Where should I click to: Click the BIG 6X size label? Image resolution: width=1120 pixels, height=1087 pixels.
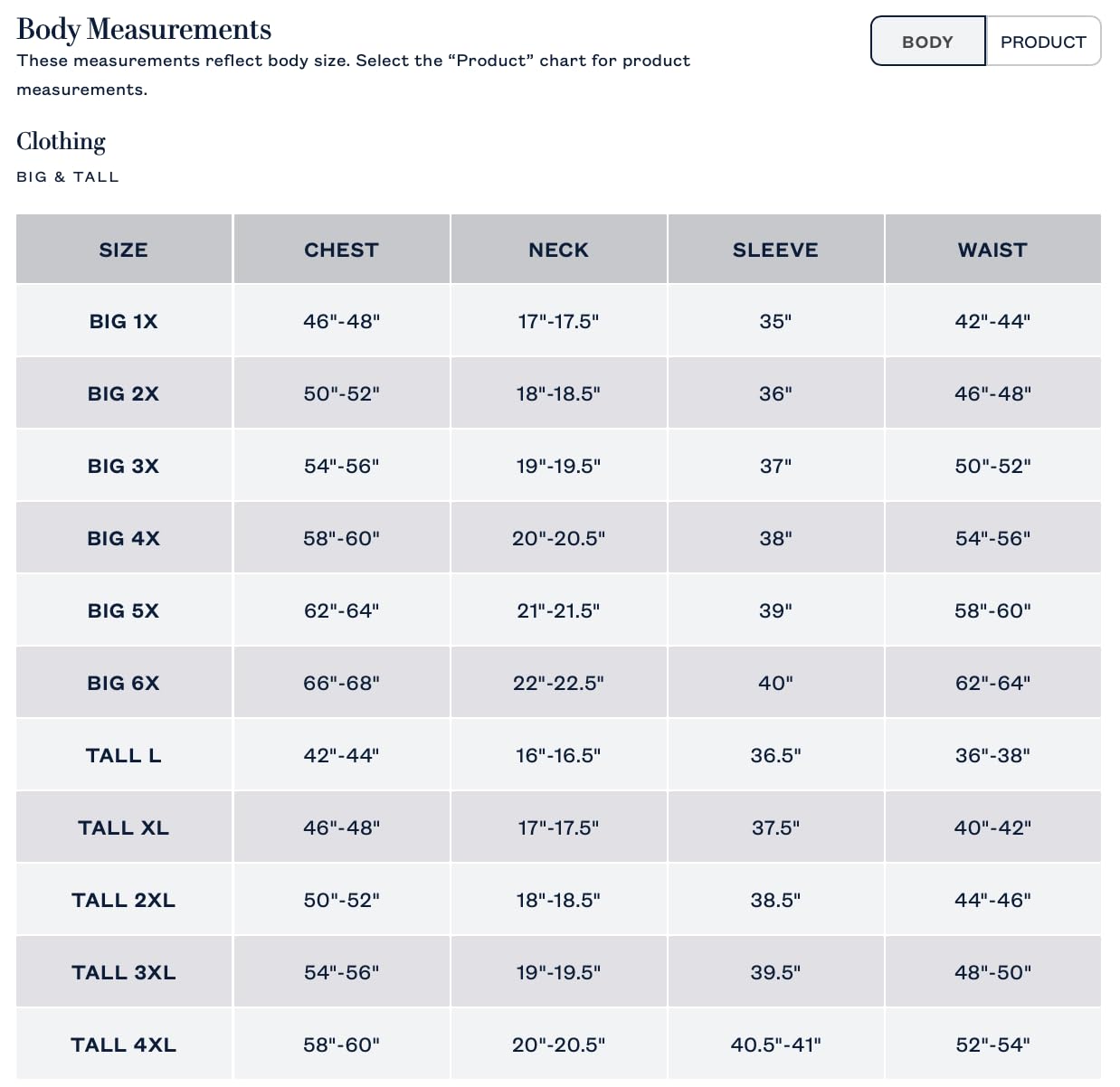pyautogui.click(x=124, y=683)
